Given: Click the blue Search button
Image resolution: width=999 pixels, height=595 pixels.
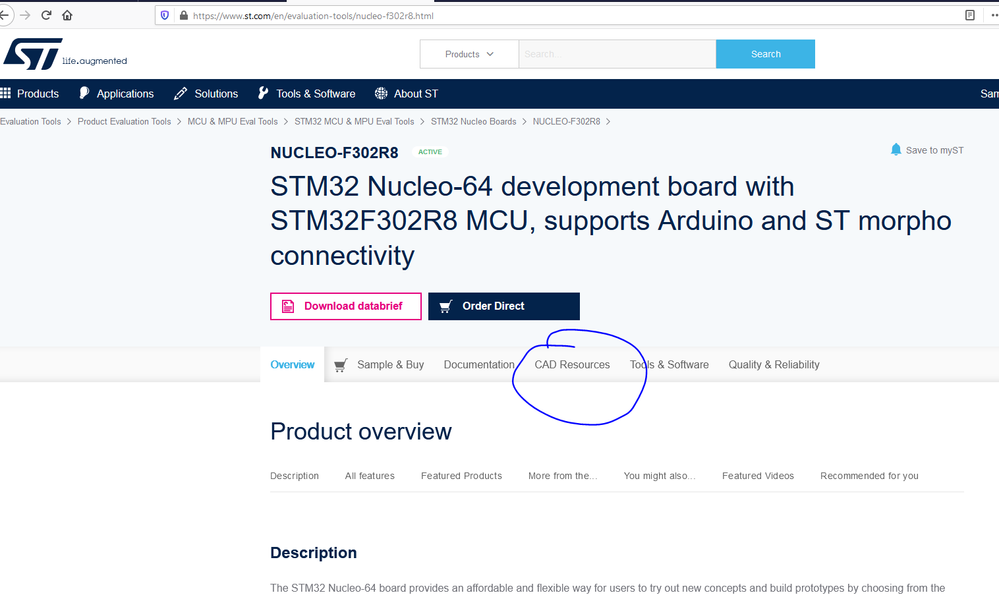Looking at the screenshot, I should point(765,54).
